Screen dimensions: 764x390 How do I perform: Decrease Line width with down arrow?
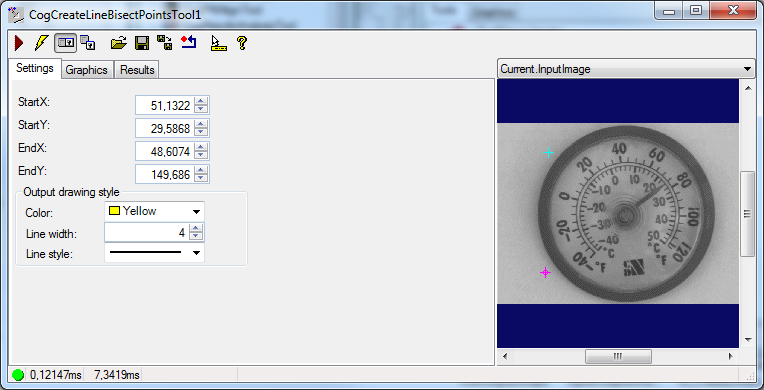coord(196,237)
